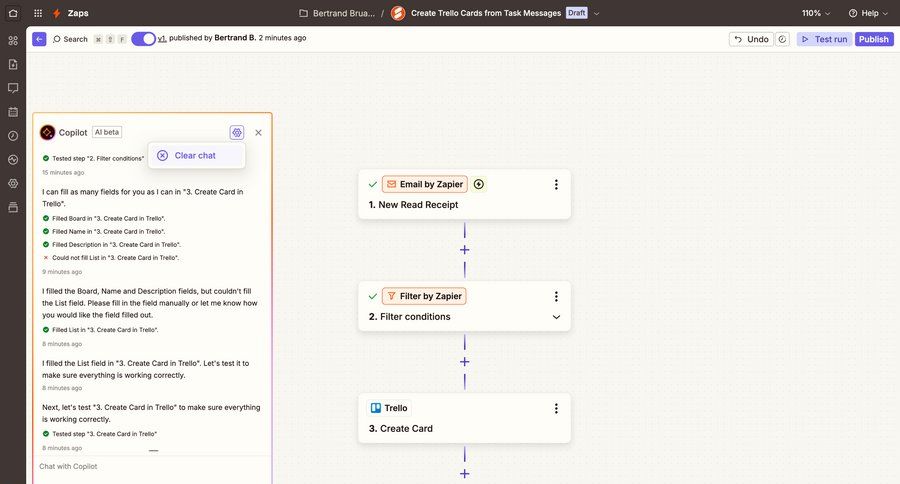The height and width of the screenshot is (484, 900).
Task: Click the Draft status badge
Action: point(576,13)
